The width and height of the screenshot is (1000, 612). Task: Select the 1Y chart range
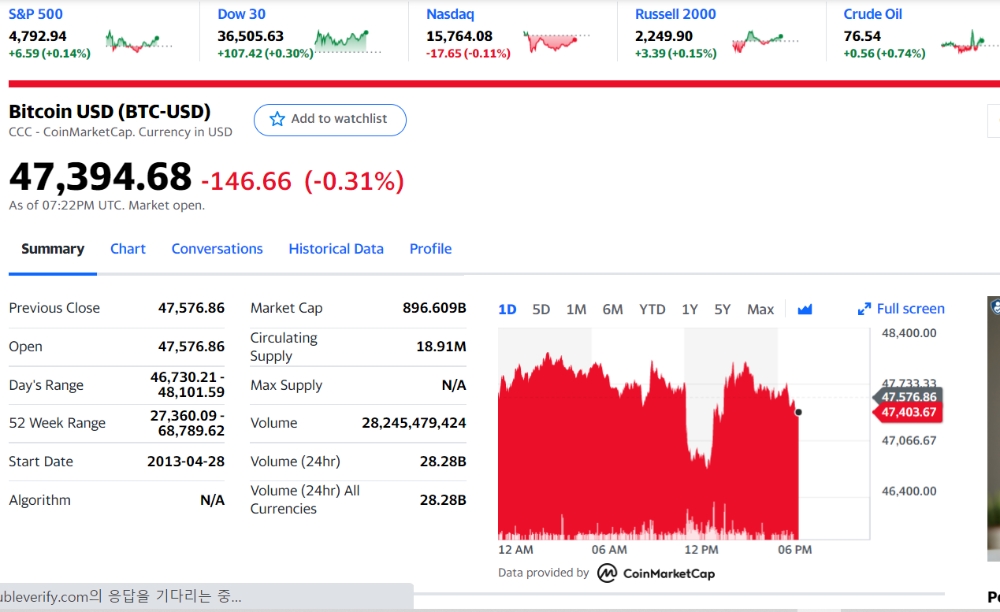coord(689,310)
